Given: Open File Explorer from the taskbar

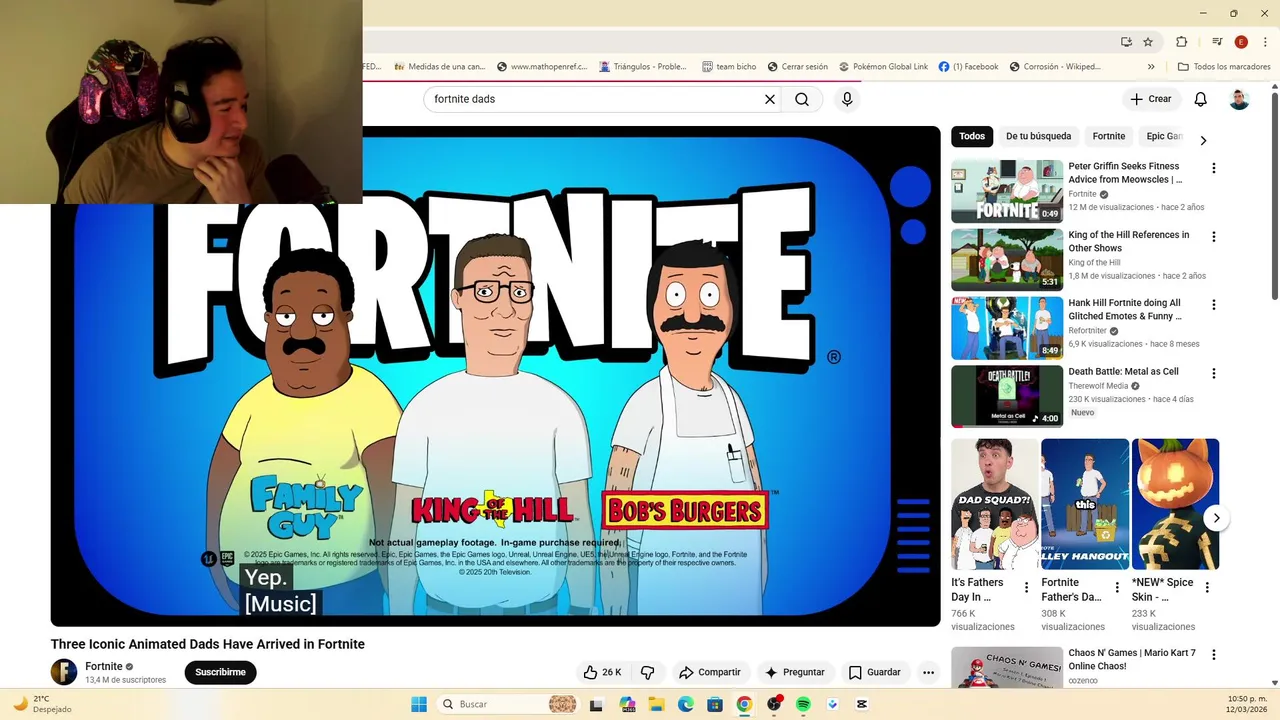Looking at the screenshot, I should pyautogui.click(x=657, y=704).
